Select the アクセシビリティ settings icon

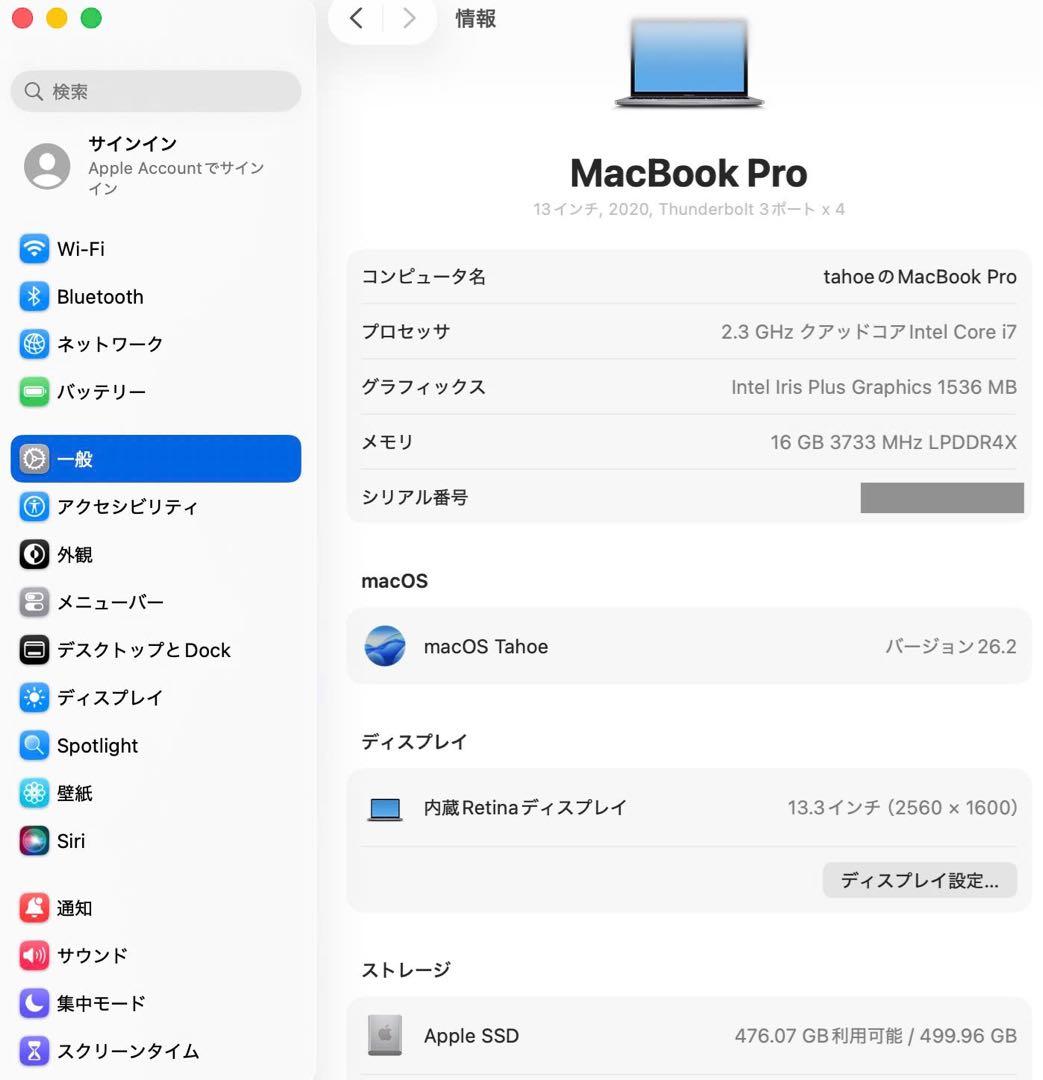click(34, 507)
